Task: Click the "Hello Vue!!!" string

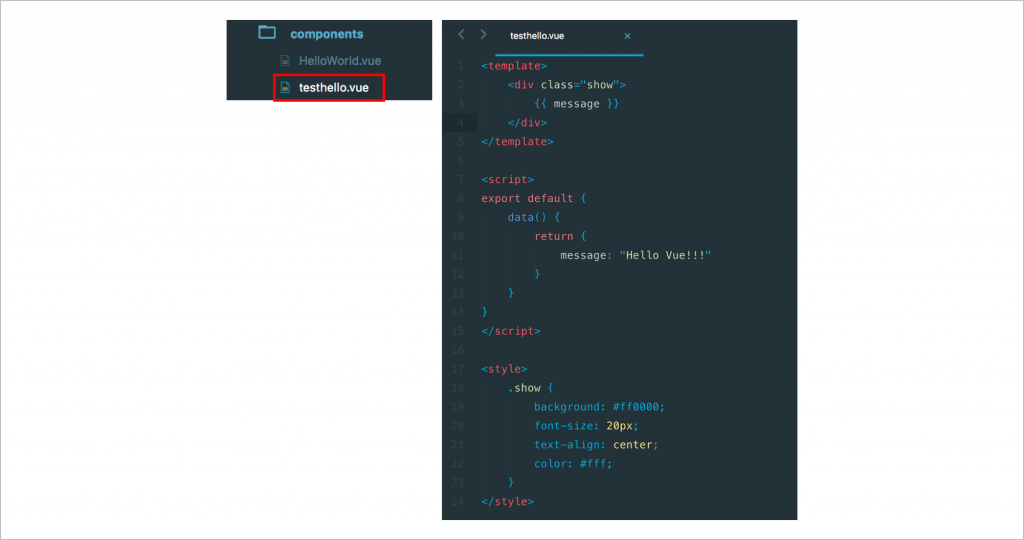Action: point(665,255)
